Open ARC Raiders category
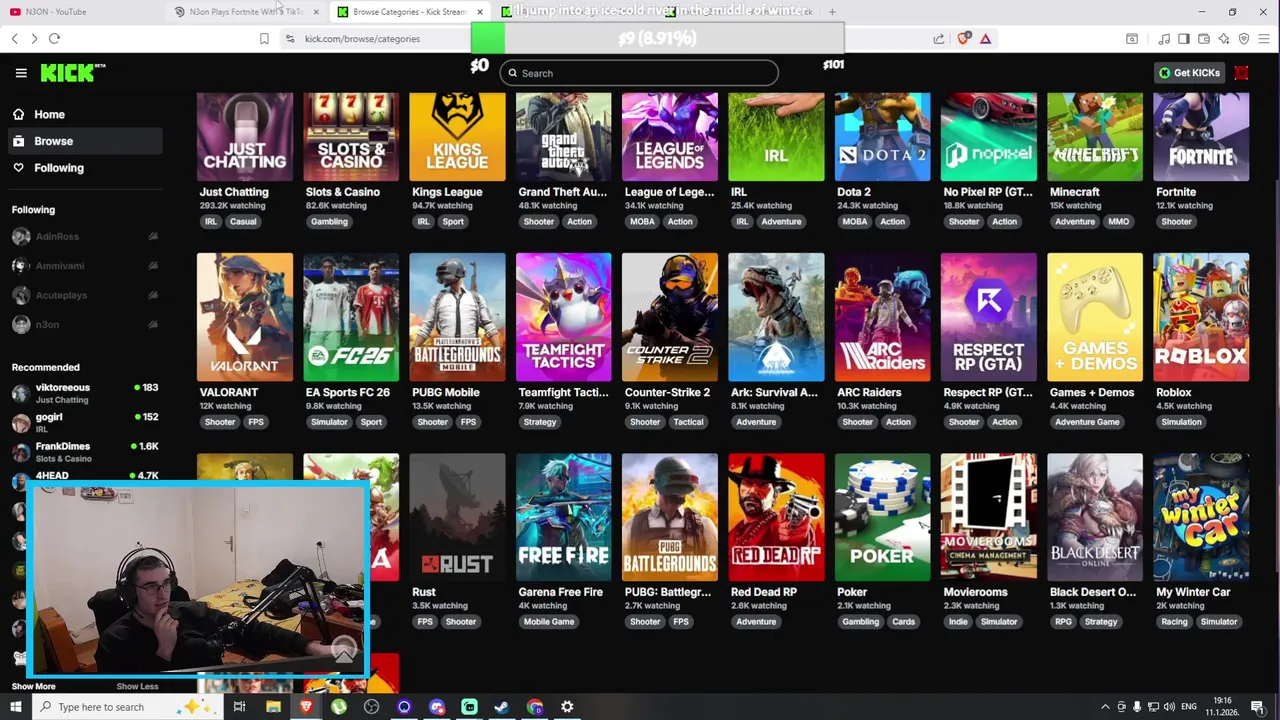The image size is (1280, 720). [x=882, y=317]
